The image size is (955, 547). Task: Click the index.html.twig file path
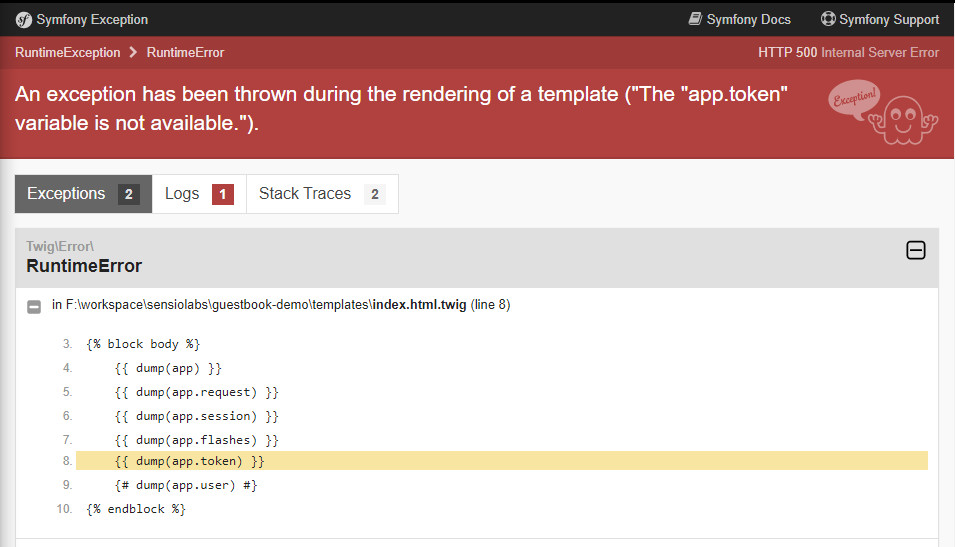266,305
